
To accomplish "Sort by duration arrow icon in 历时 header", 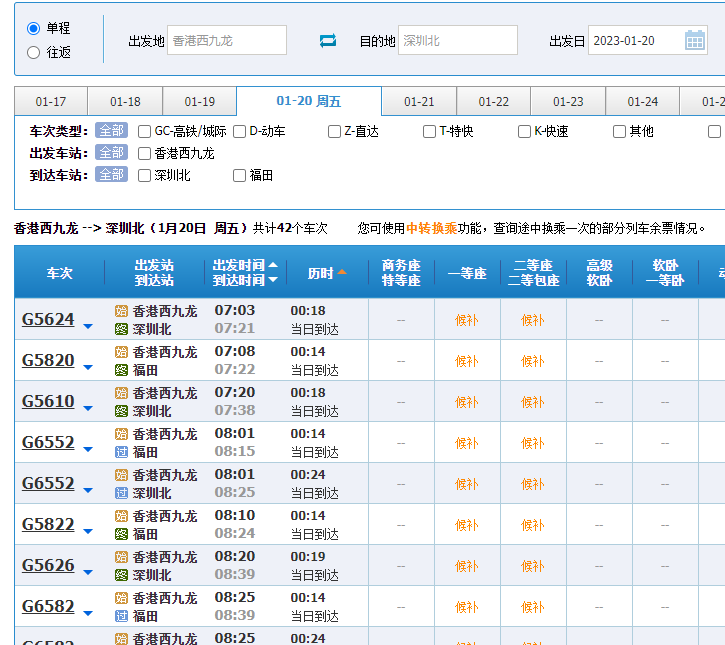I will 342,272.
